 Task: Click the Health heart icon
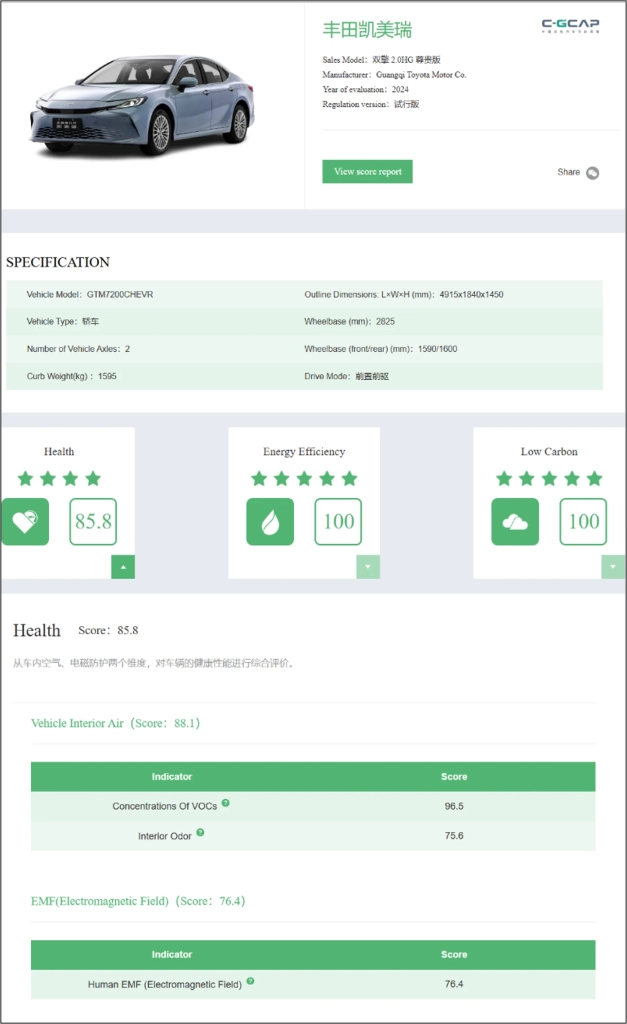25,521
